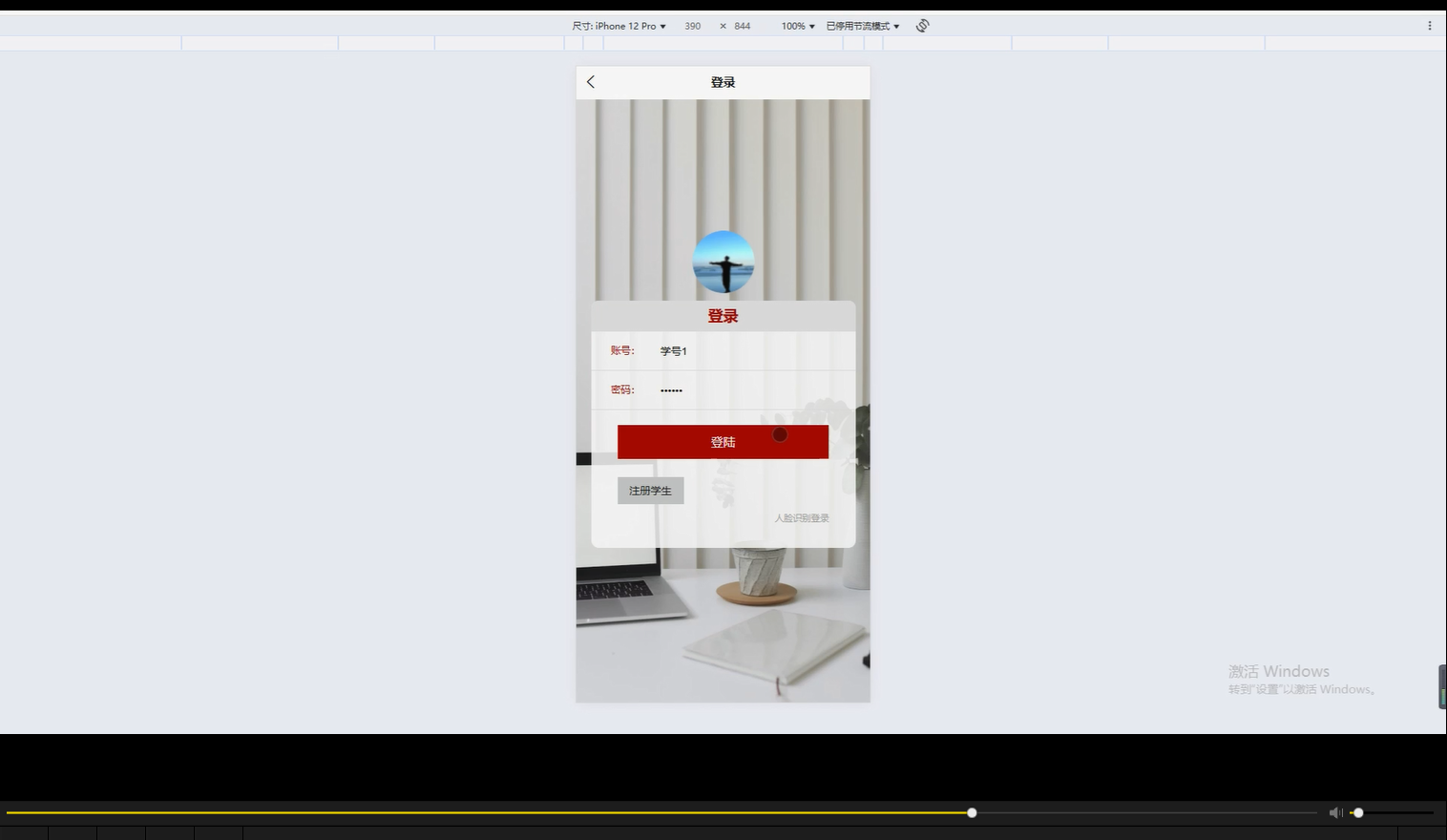
Task: Click the circular user avatar image
Action: click(723, 262)
